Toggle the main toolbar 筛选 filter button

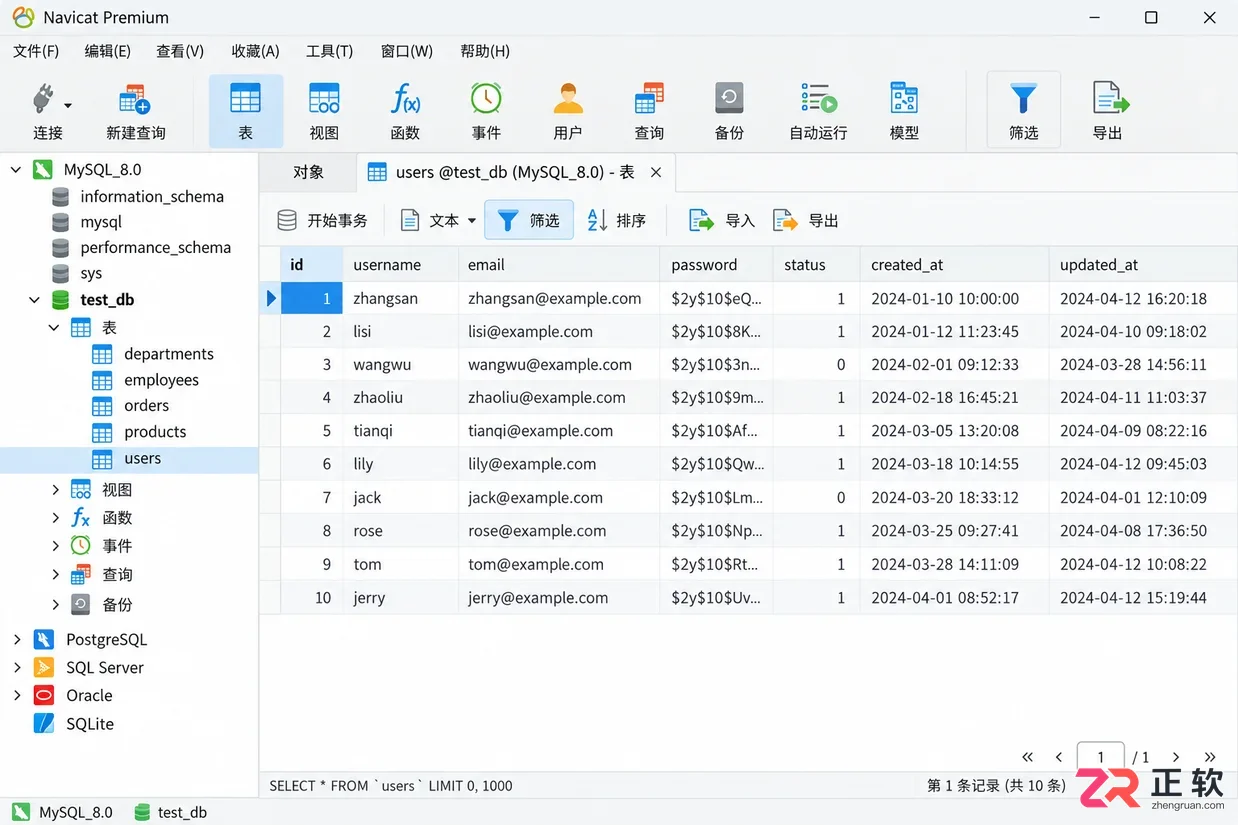tap(1023, 111)
